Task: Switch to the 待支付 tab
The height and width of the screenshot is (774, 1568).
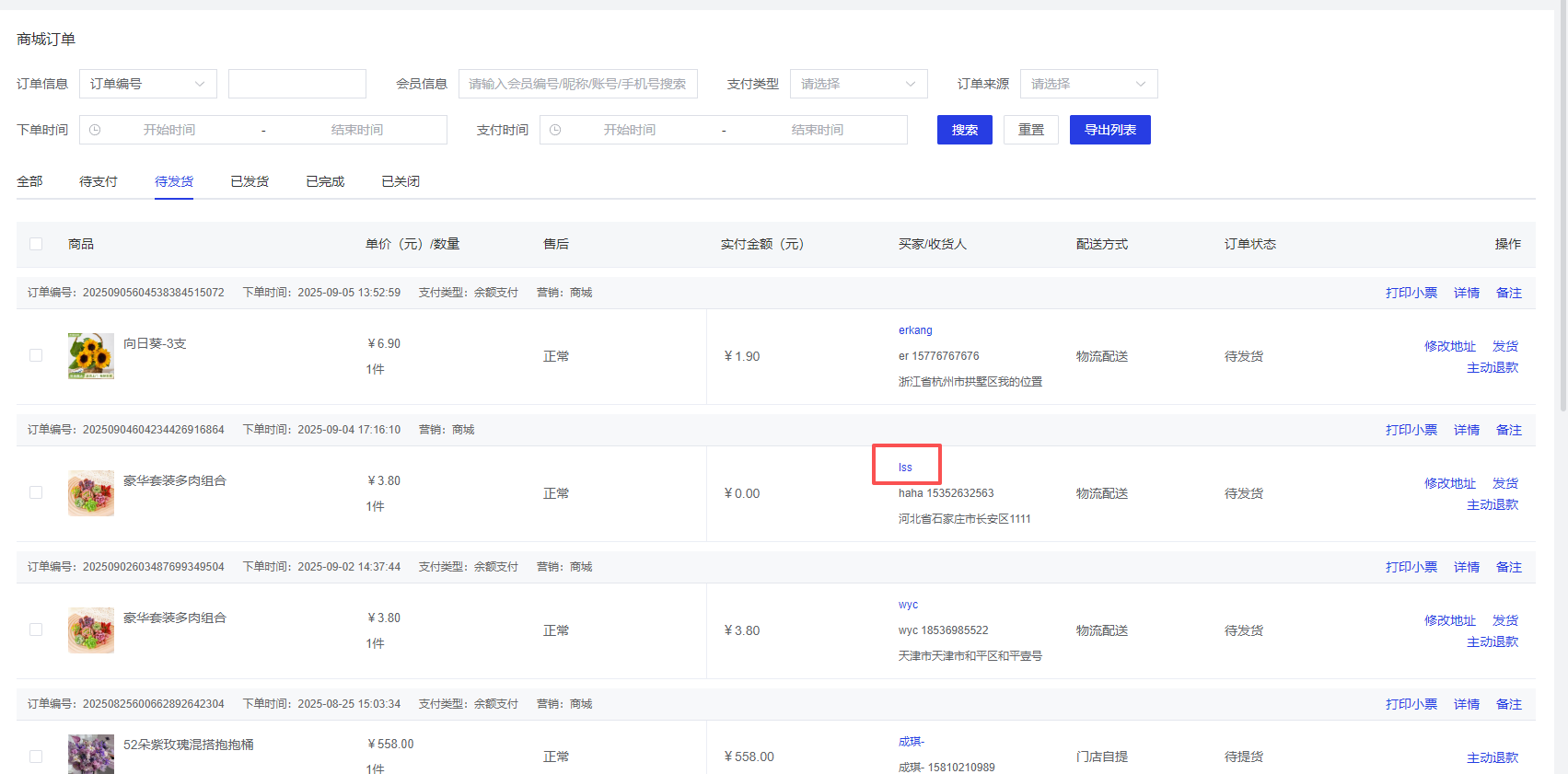Action: coord(99,181)
